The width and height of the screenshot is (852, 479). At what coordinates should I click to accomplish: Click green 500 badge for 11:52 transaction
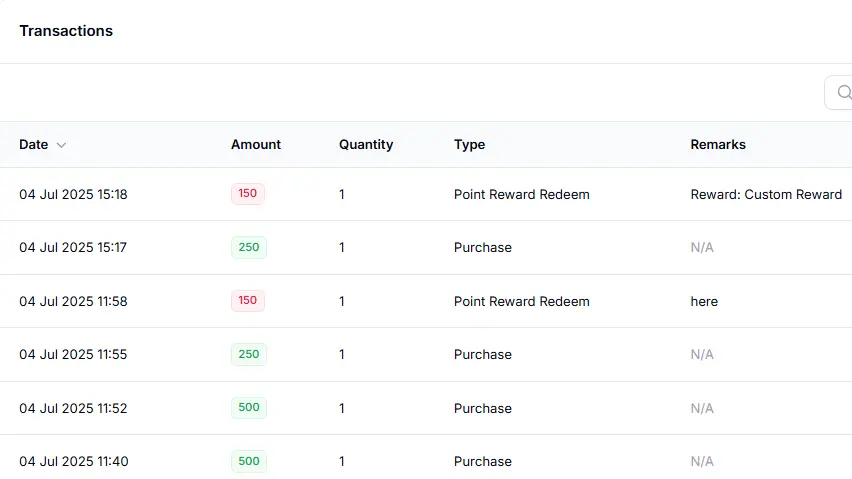point(249,408)
